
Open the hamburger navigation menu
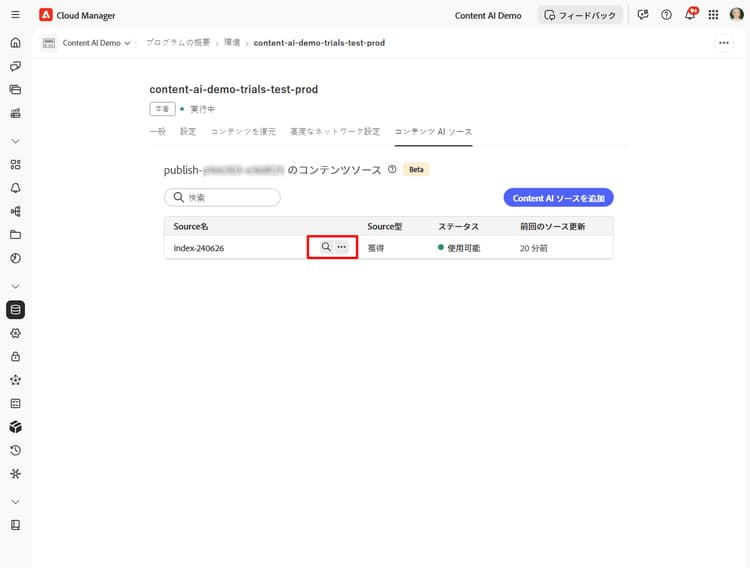[x=15, y=14]
